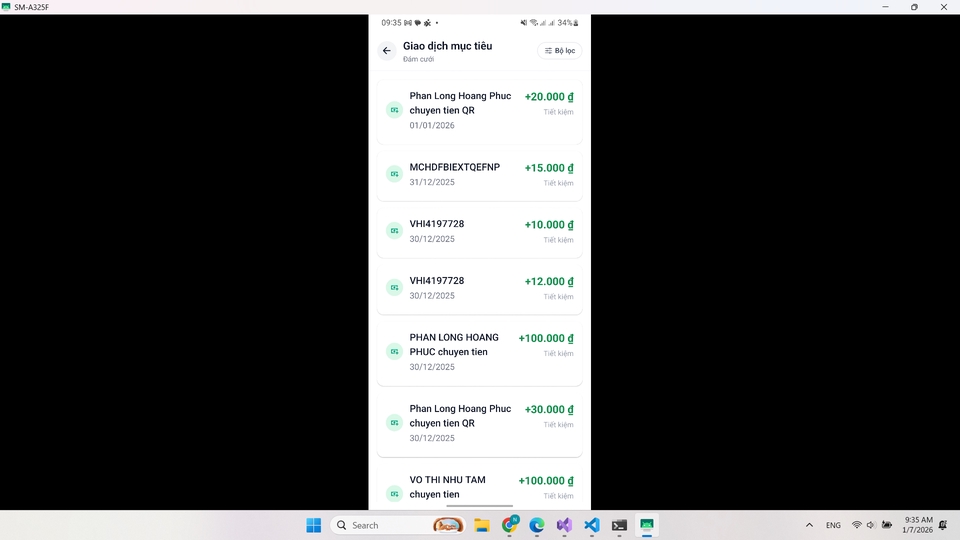Viewport: 960px width, 540px height.
Task: Tap the back arrow in the header
Action: [387, 51]
